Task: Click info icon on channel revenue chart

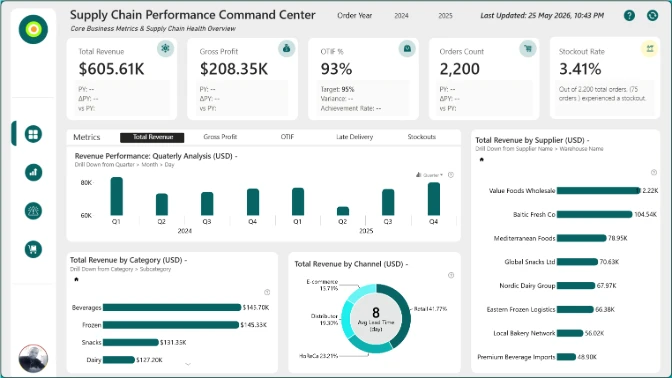Action: pyautogui.click(x=451, y=275)
